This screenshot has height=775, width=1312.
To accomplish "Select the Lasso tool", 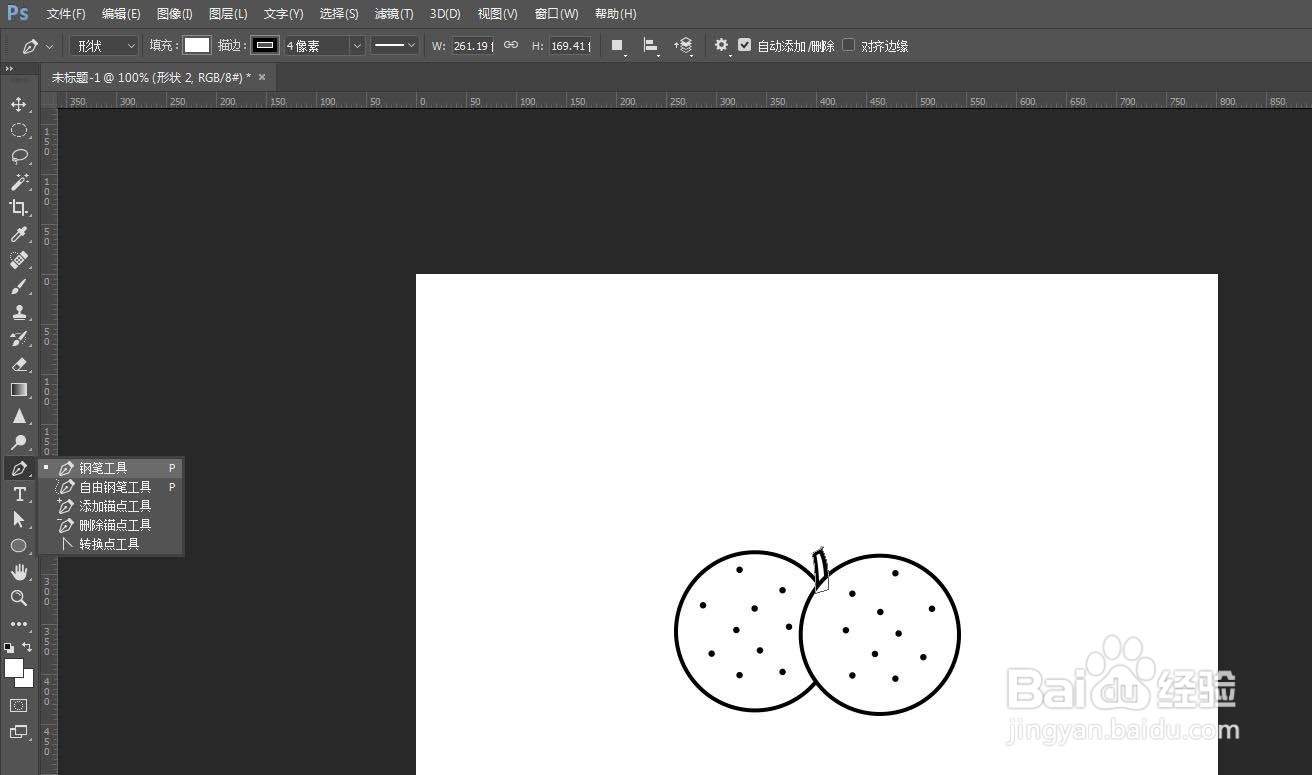I will (x=19, y=156).
